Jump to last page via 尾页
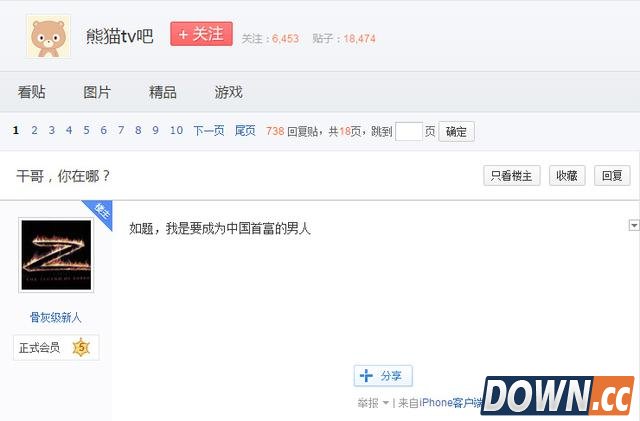The image size is (640, 421). pyautogui.click(x=245, y=131)
